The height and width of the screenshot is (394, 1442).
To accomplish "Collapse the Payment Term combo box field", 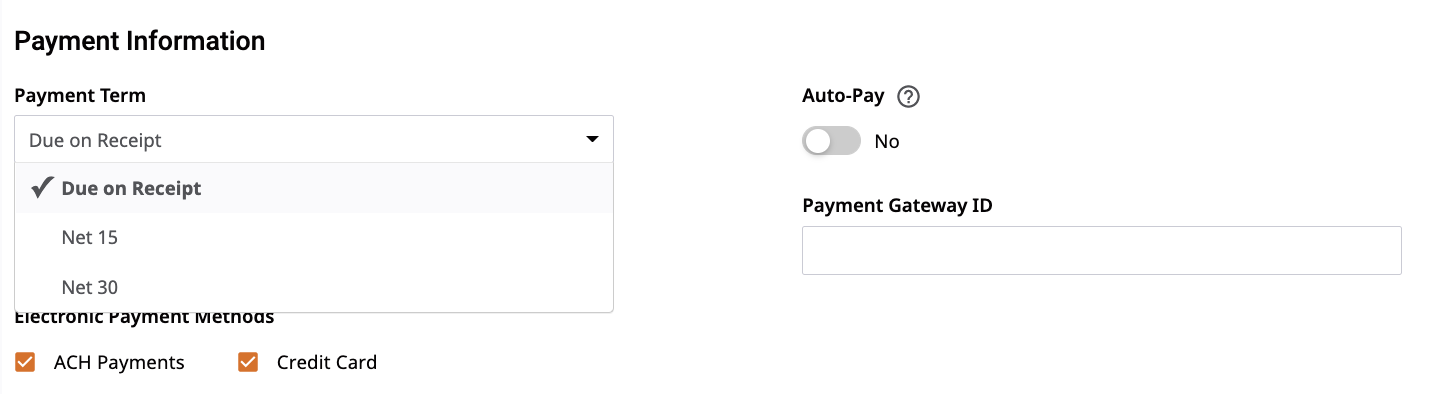I will tap(314, 140).
